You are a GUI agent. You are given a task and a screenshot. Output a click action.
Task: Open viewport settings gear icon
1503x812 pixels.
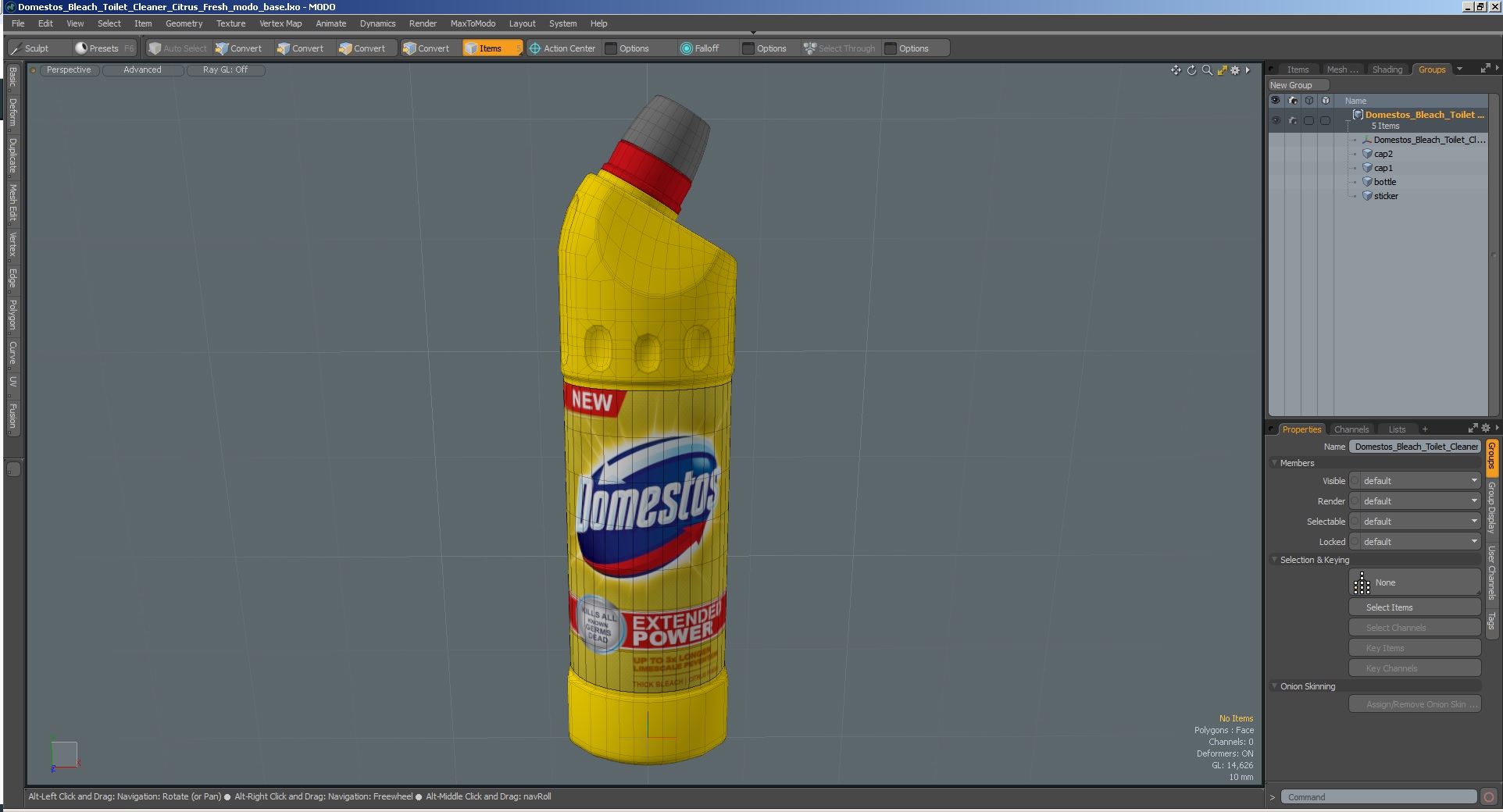click(1235, 70)
